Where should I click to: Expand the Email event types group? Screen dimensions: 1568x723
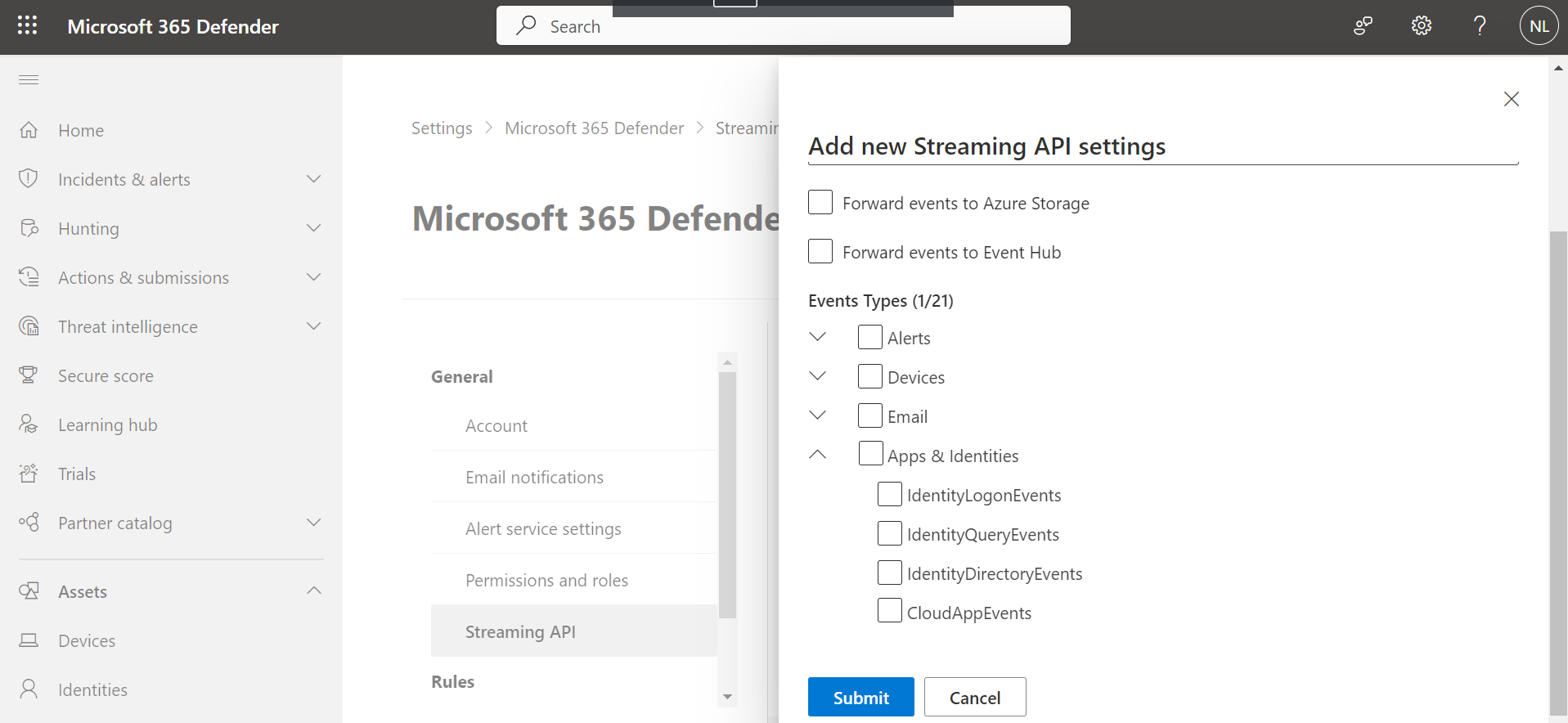pos(817,415)
